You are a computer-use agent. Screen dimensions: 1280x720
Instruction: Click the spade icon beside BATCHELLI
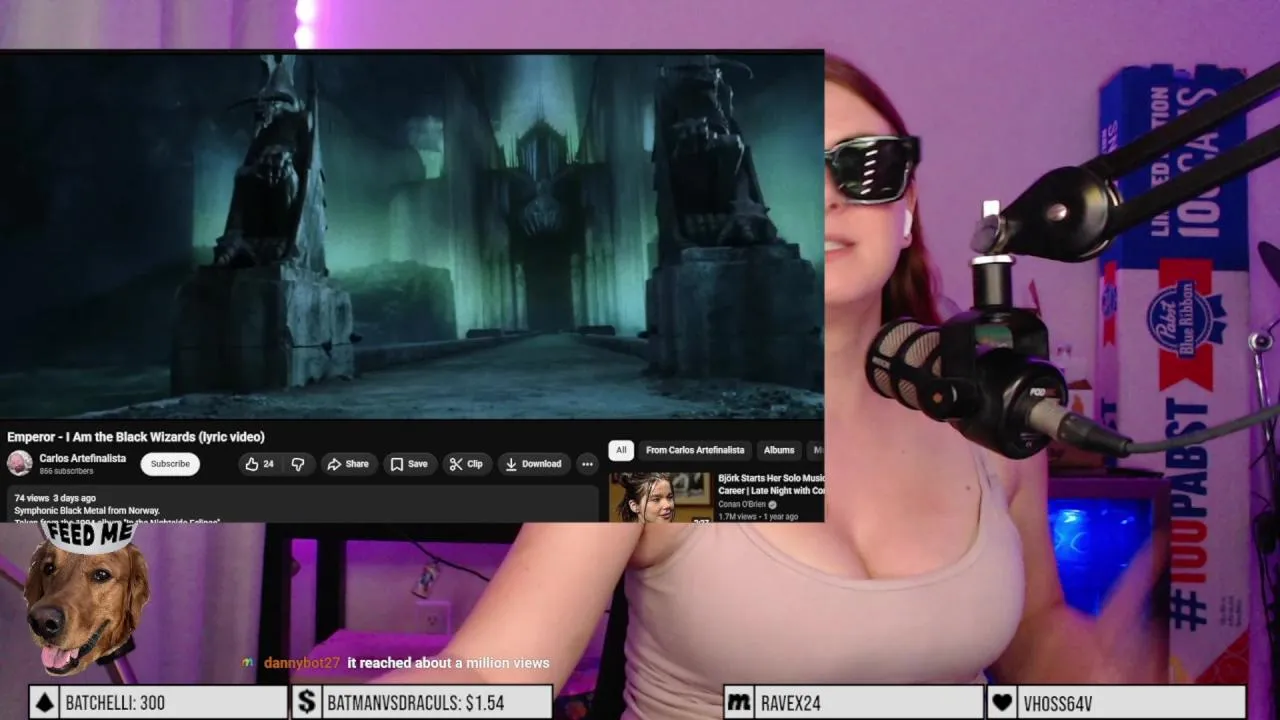click(x=44, y=702)
